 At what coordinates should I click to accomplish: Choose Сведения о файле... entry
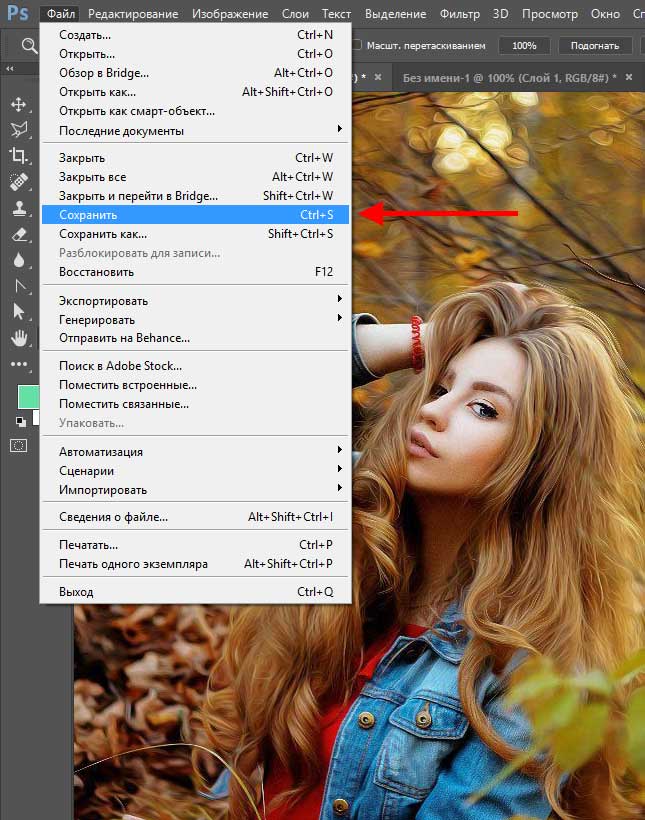[x=195, y=517]
